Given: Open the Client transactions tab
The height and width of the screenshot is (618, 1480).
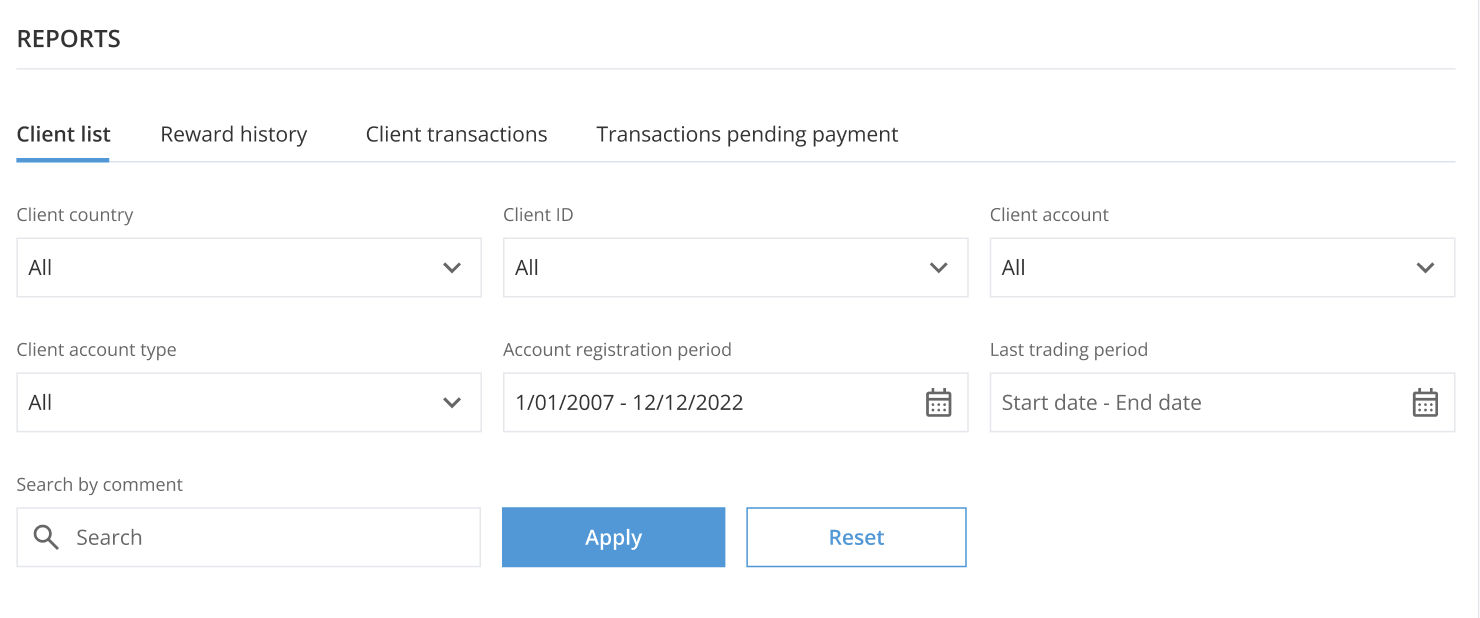Looking at the screenshot, I should (456, 134).
